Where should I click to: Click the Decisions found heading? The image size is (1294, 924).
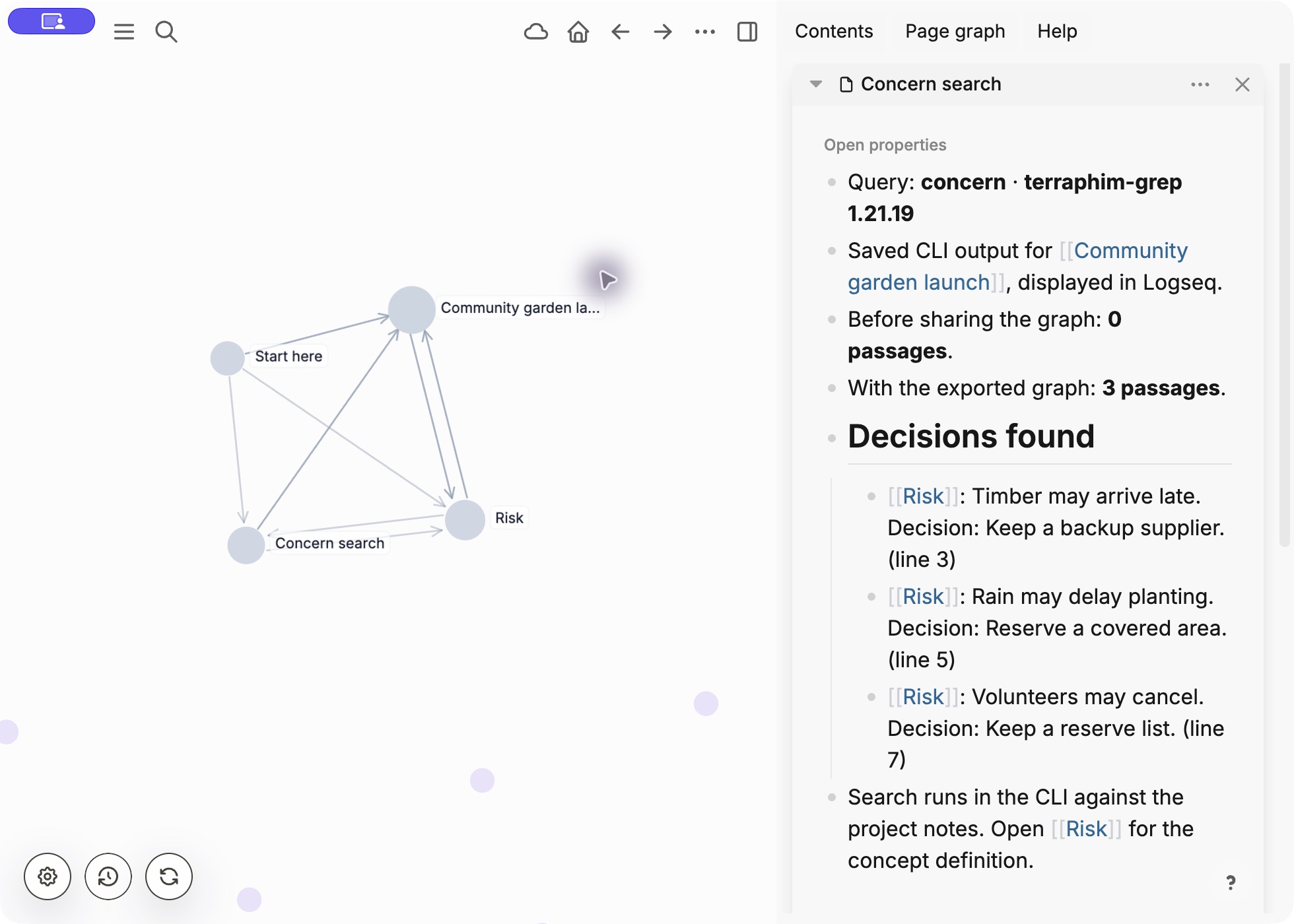[970, 436]
